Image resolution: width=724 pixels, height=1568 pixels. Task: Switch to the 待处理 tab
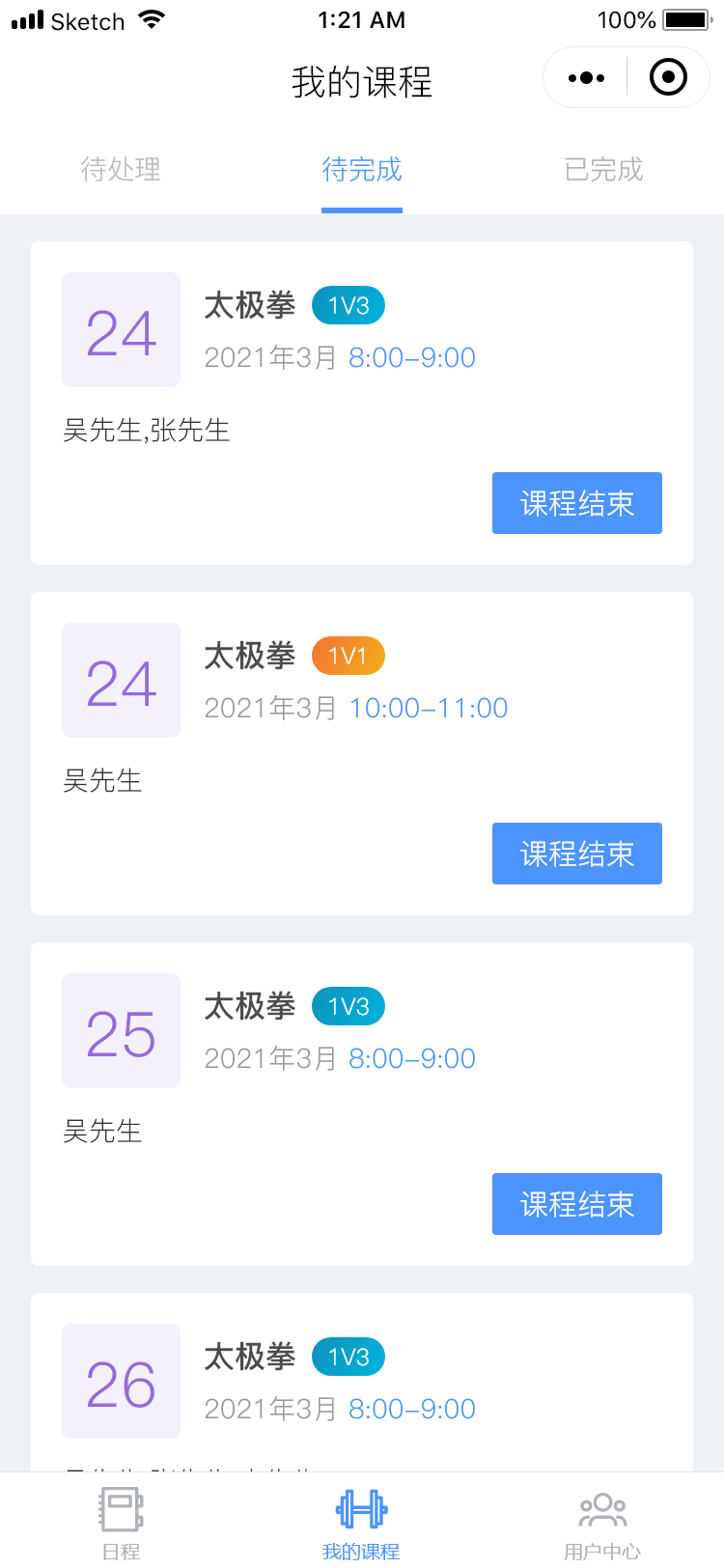(x=121, y=170)
